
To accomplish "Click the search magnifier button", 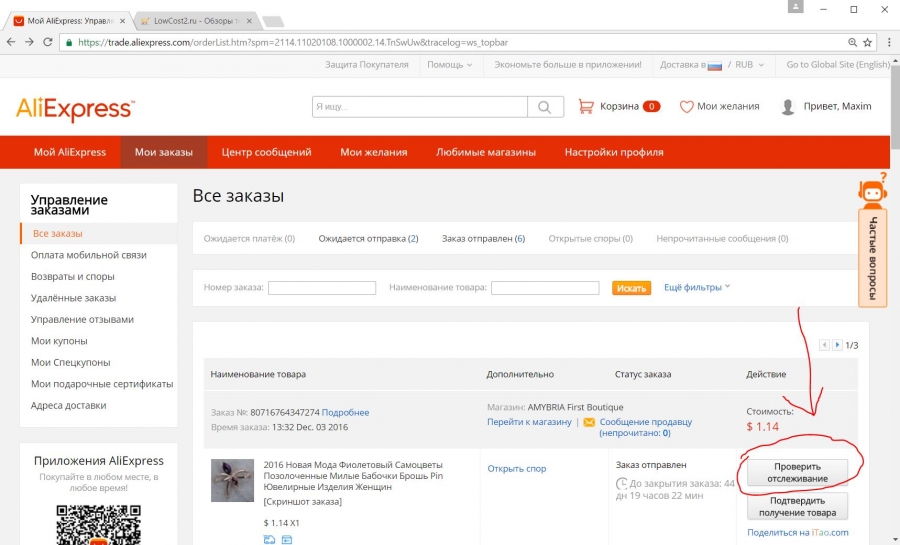I will (x=544, y=107).
